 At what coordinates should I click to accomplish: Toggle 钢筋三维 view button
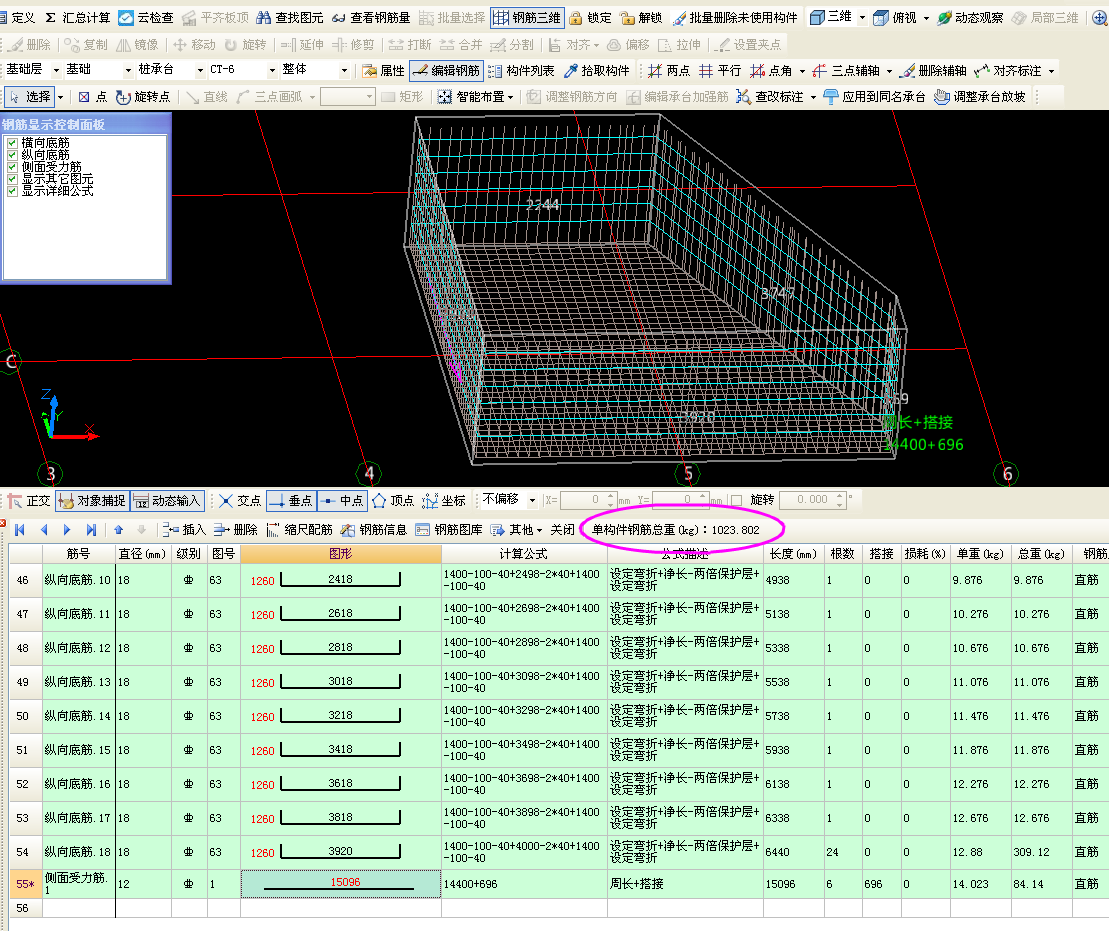pos(527,18)
